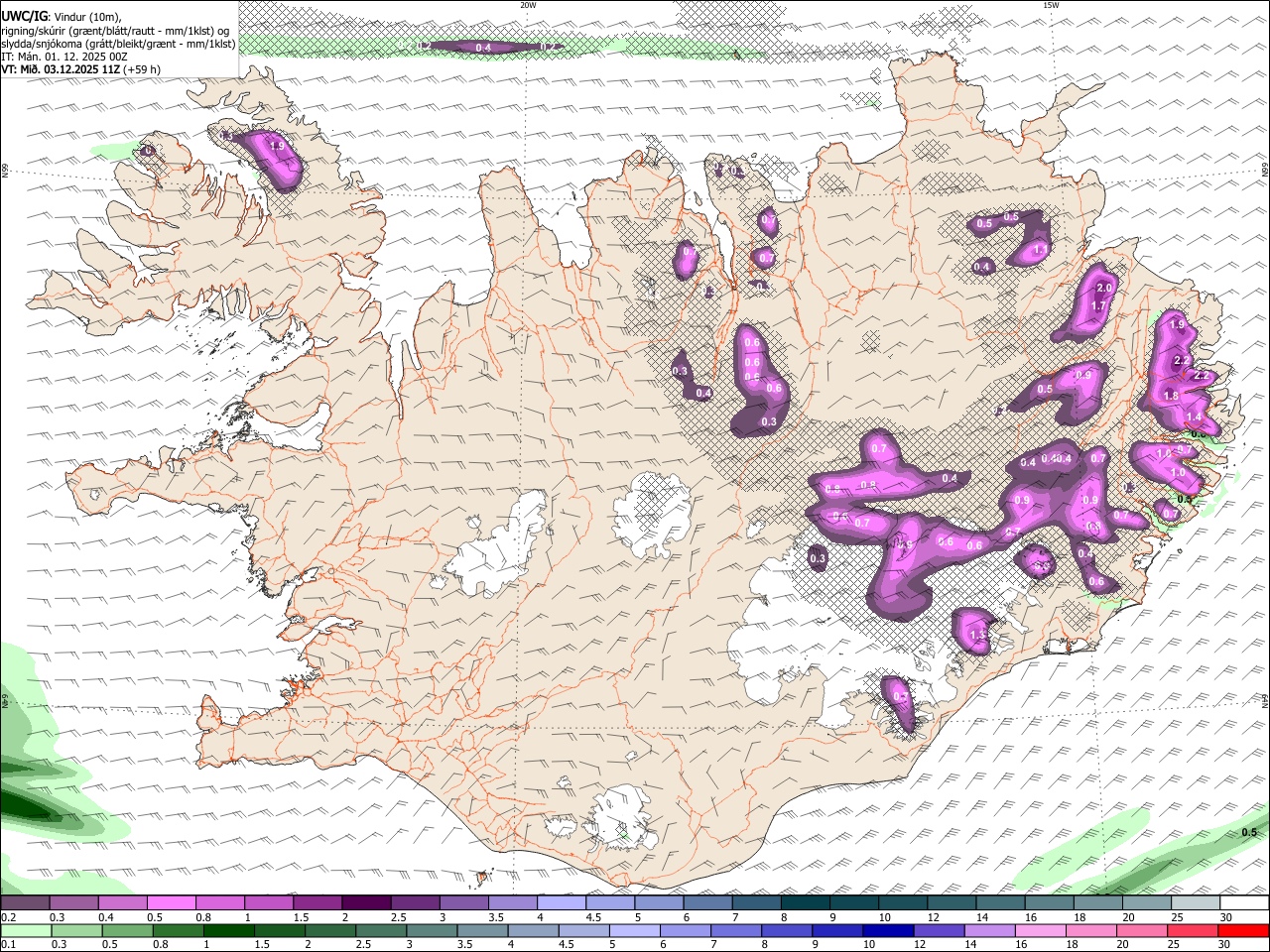Click the lightest green 0.1–0.3 swatch on lower scale
Viewport: 1270px width, 952px height.
[x=25, y=931]
